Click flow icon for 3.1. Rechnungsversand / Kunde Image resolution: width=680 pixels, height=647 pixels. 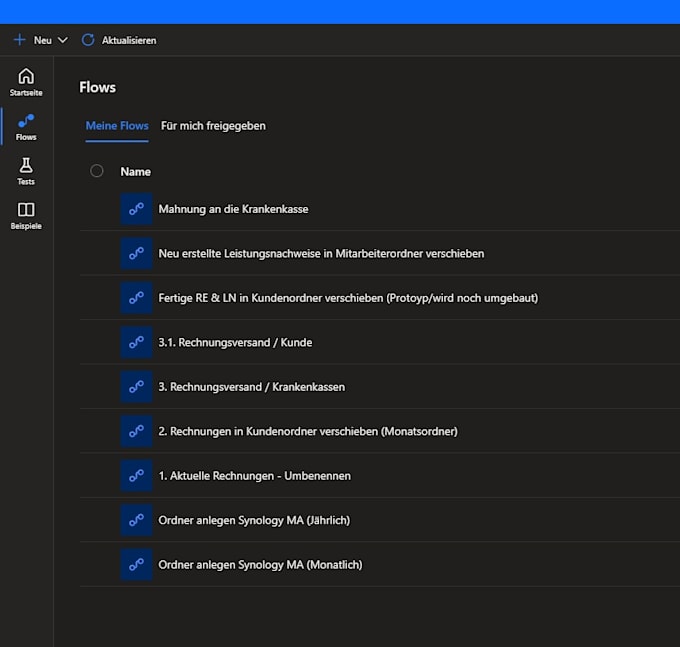[137, 343]
